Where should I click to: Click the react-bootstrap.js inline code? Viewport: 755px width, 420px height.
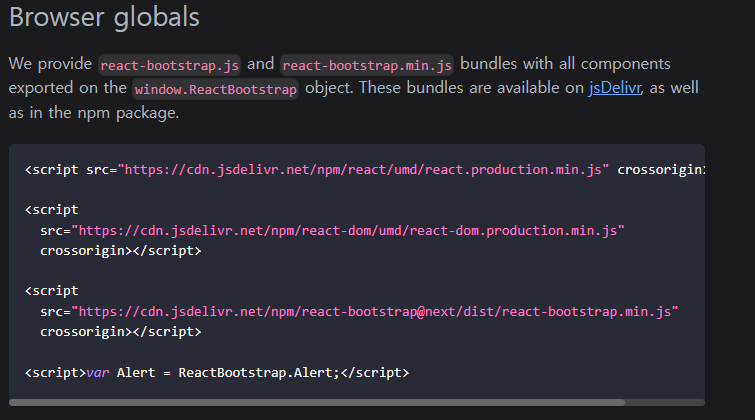(169, 65)
